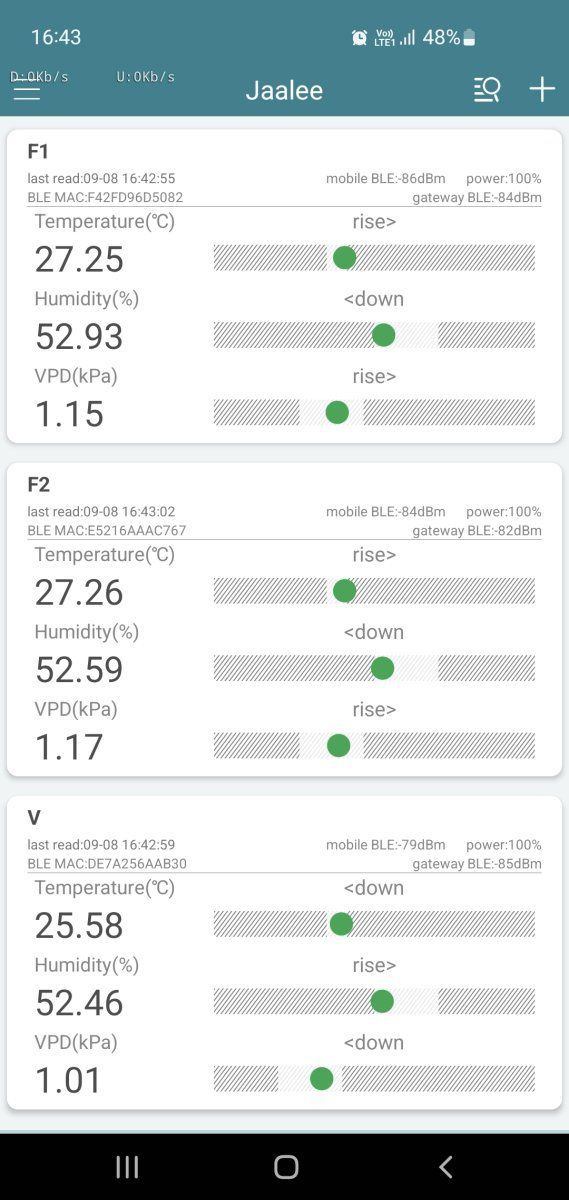Image resolution: width=569 pixels, height=1200 pixels.
Task: Open the F2 sensor card title
Action: 38,485
